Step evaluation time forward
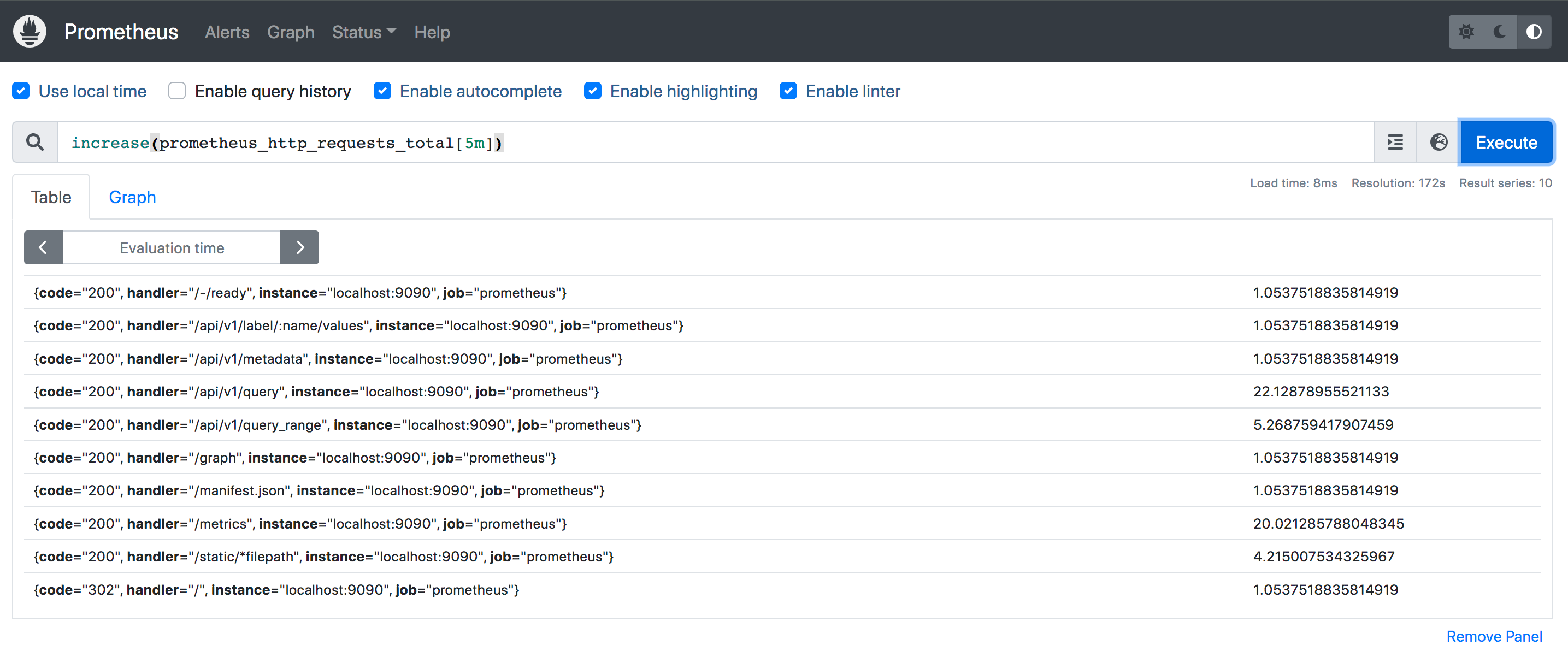The width and height of the screenshot is (1568, 663). point(299,247)
